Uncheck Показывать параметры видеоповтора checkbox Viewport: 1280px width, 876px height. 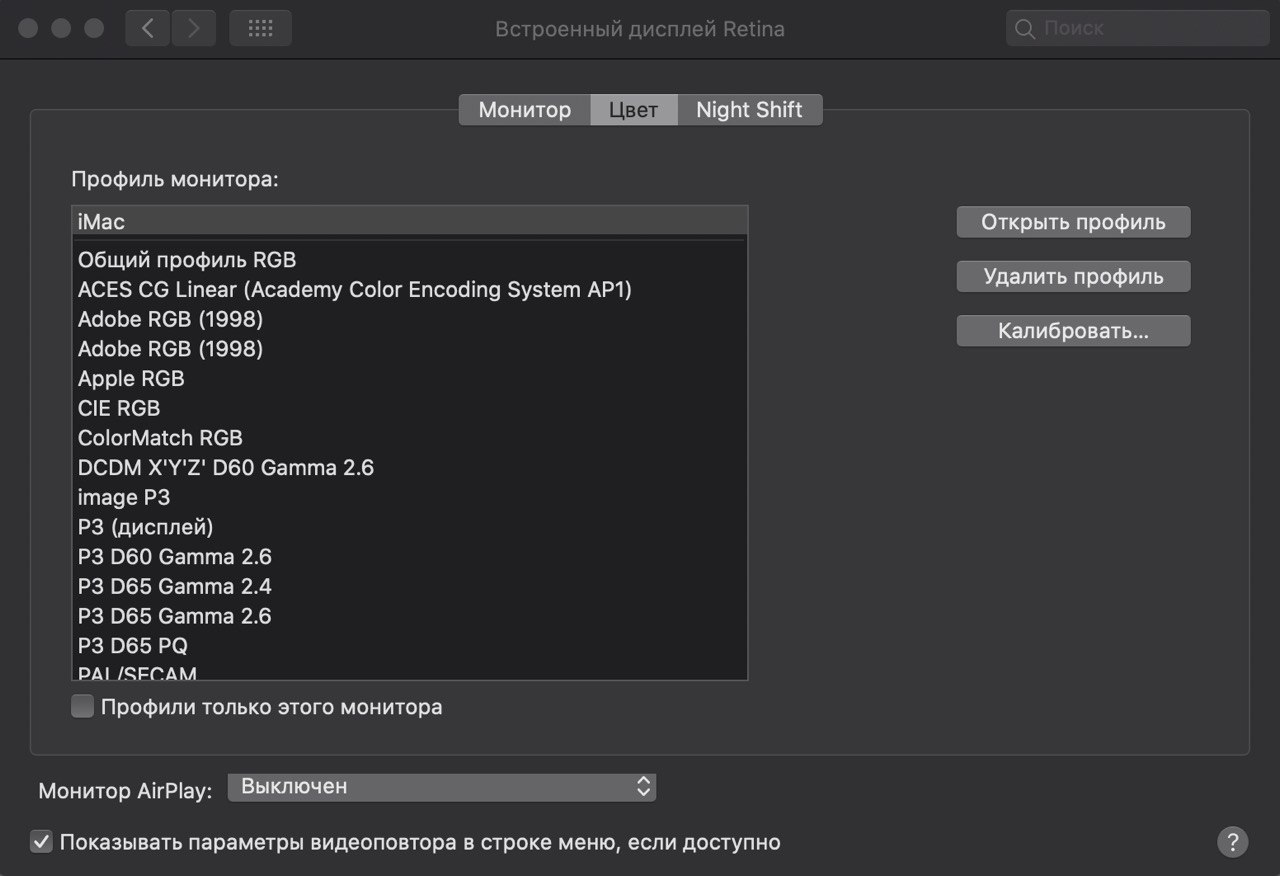[x=42, y=842]
